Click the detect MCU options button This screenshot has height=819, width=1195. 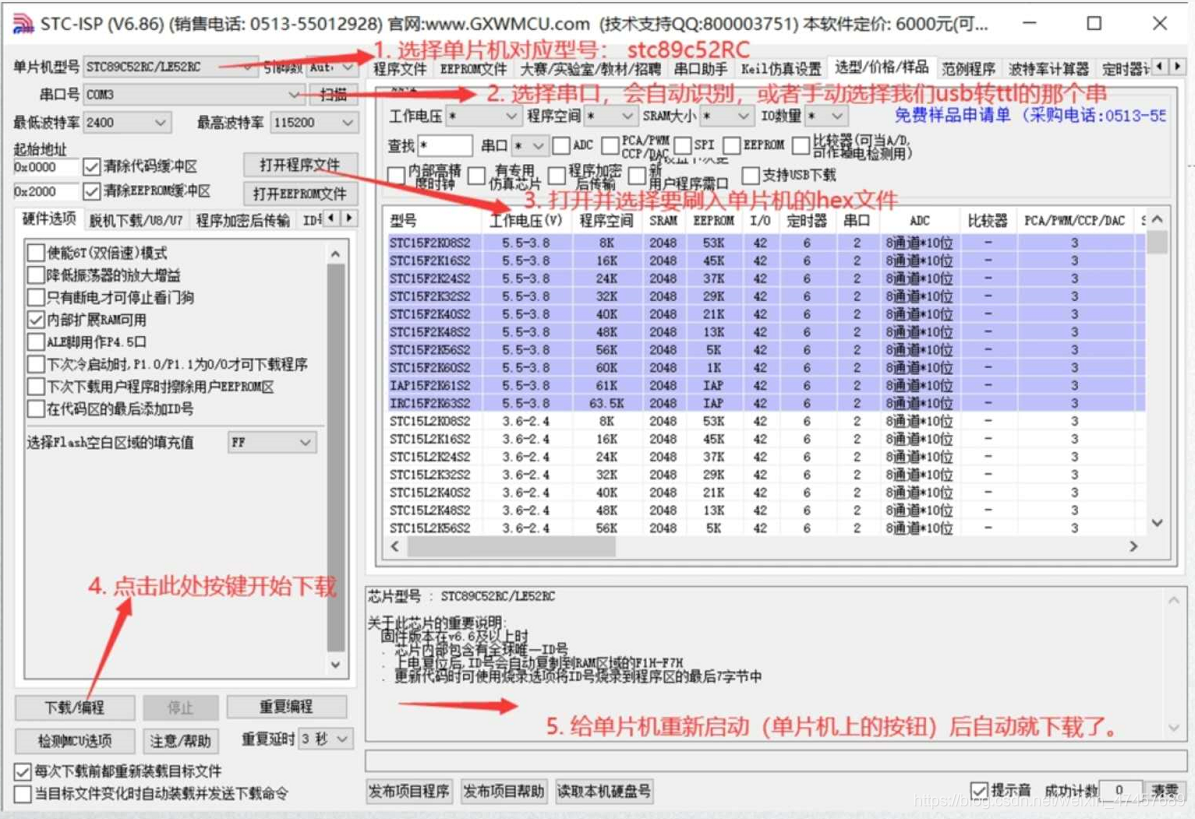tap(75, 741)
